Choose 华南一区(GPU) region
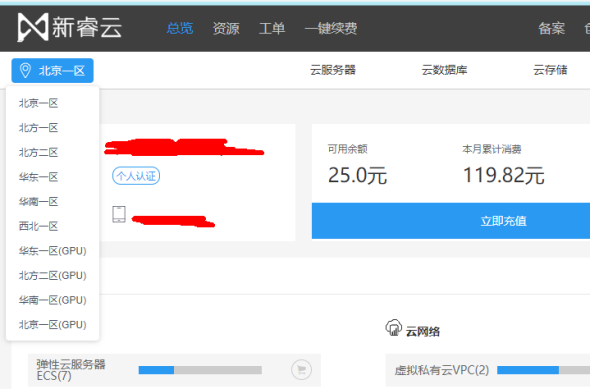Screen dimensions: 590x389 [x=53, y=300]
